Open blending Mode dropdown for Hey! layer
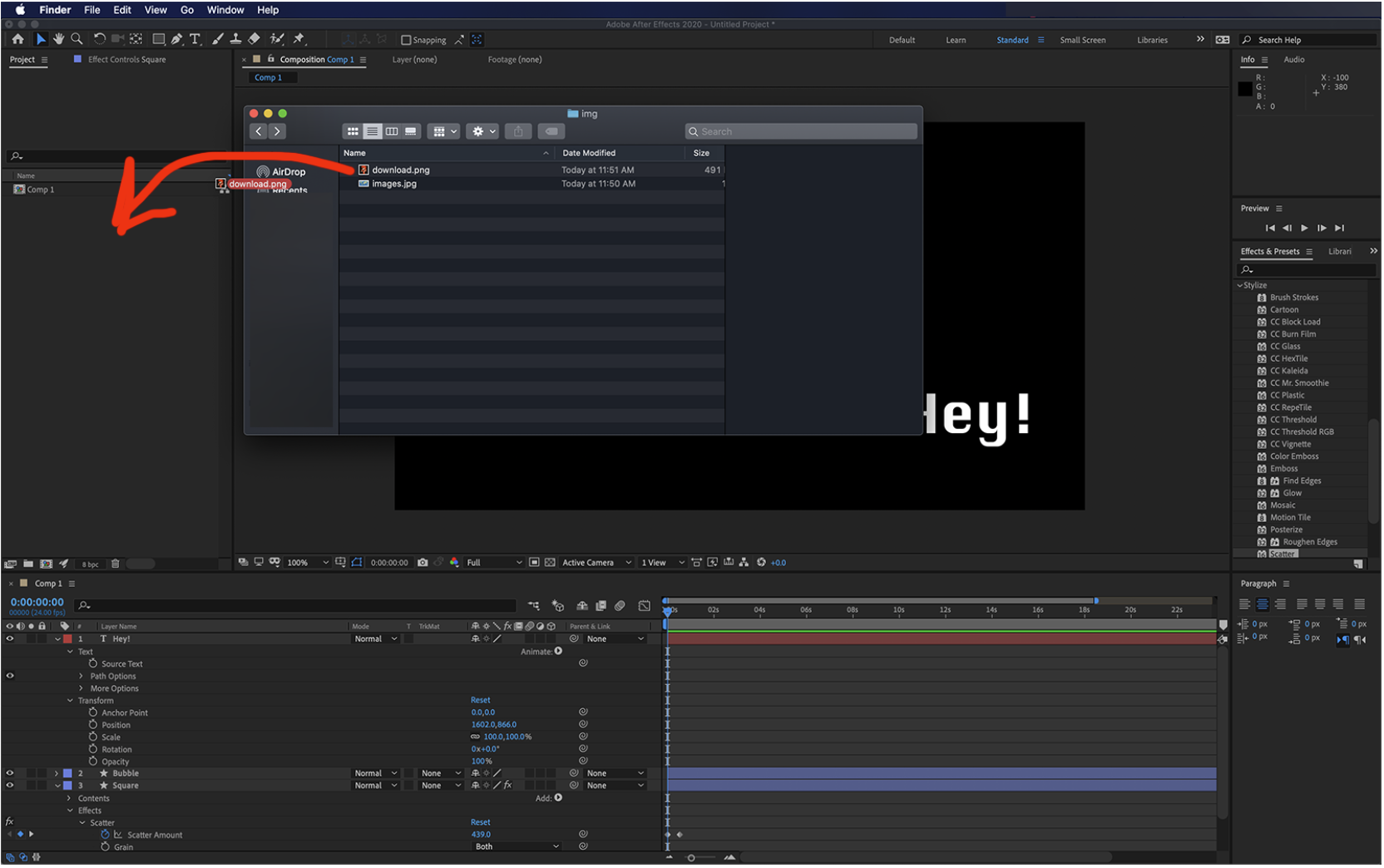 (376, 639)
